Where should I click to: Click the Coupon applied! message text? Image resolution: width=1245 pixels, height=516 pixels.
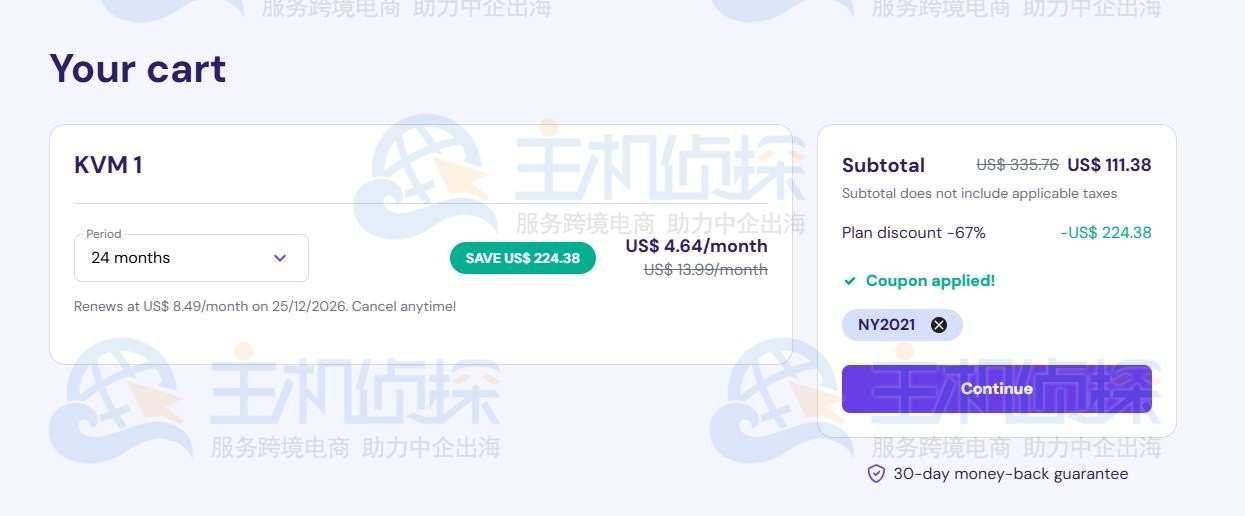pyautogui.click(x=930, y=281)
